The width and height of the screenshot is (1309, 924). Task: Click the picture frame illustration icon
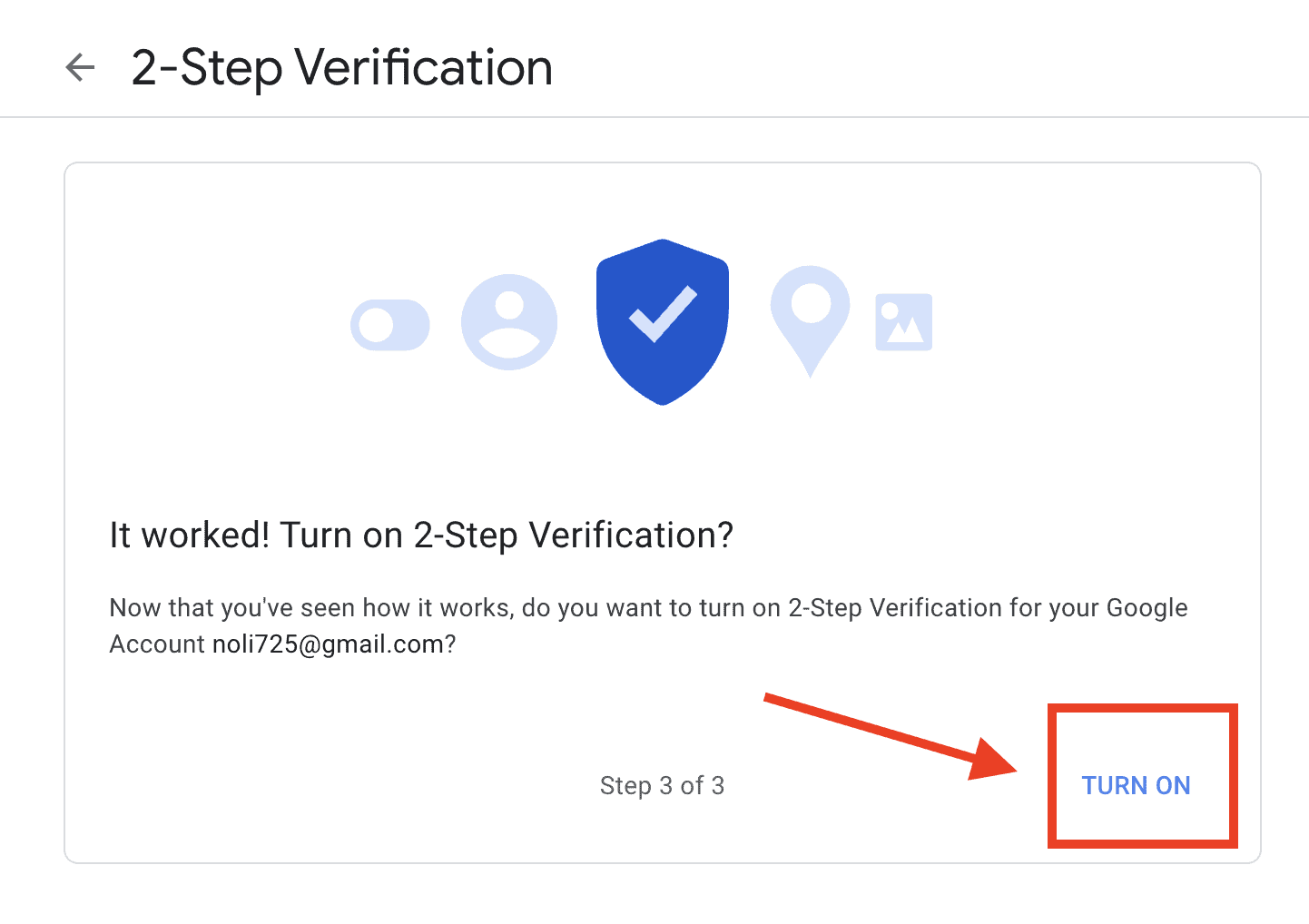point(903,322)
